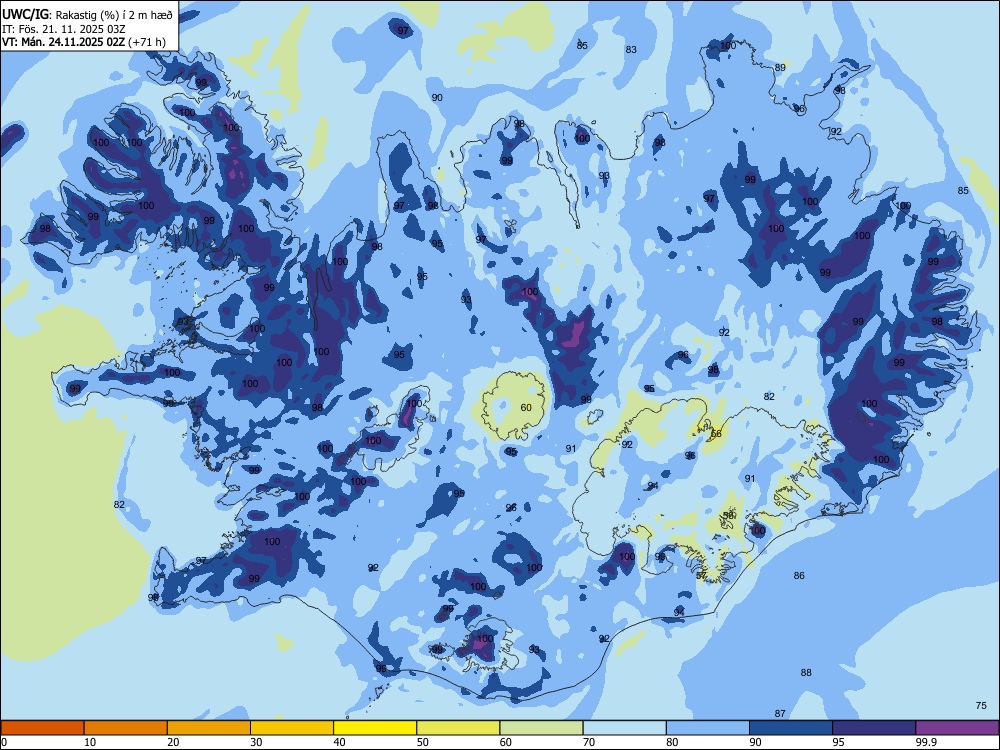Click the '86' value off the southeast coast
Image resolution: width=1000 pixels, height=750 pixels.
click(799, 575)
